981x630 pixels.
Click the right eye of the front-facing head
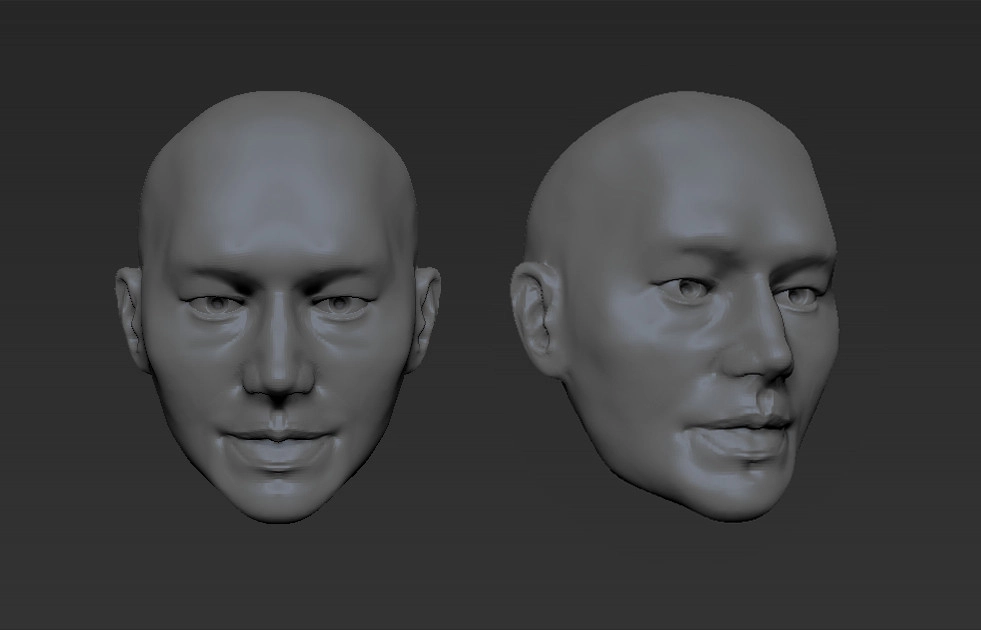340,304
